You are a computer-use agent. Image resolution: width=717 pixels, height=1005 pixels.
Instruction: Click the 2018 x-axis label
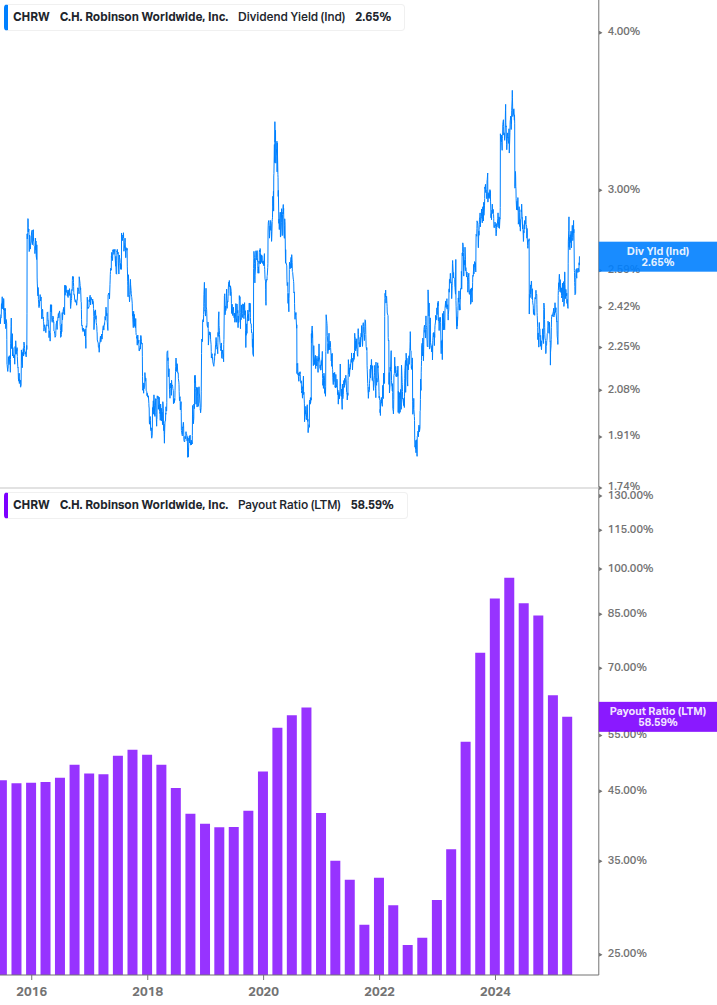coord(147,992)
